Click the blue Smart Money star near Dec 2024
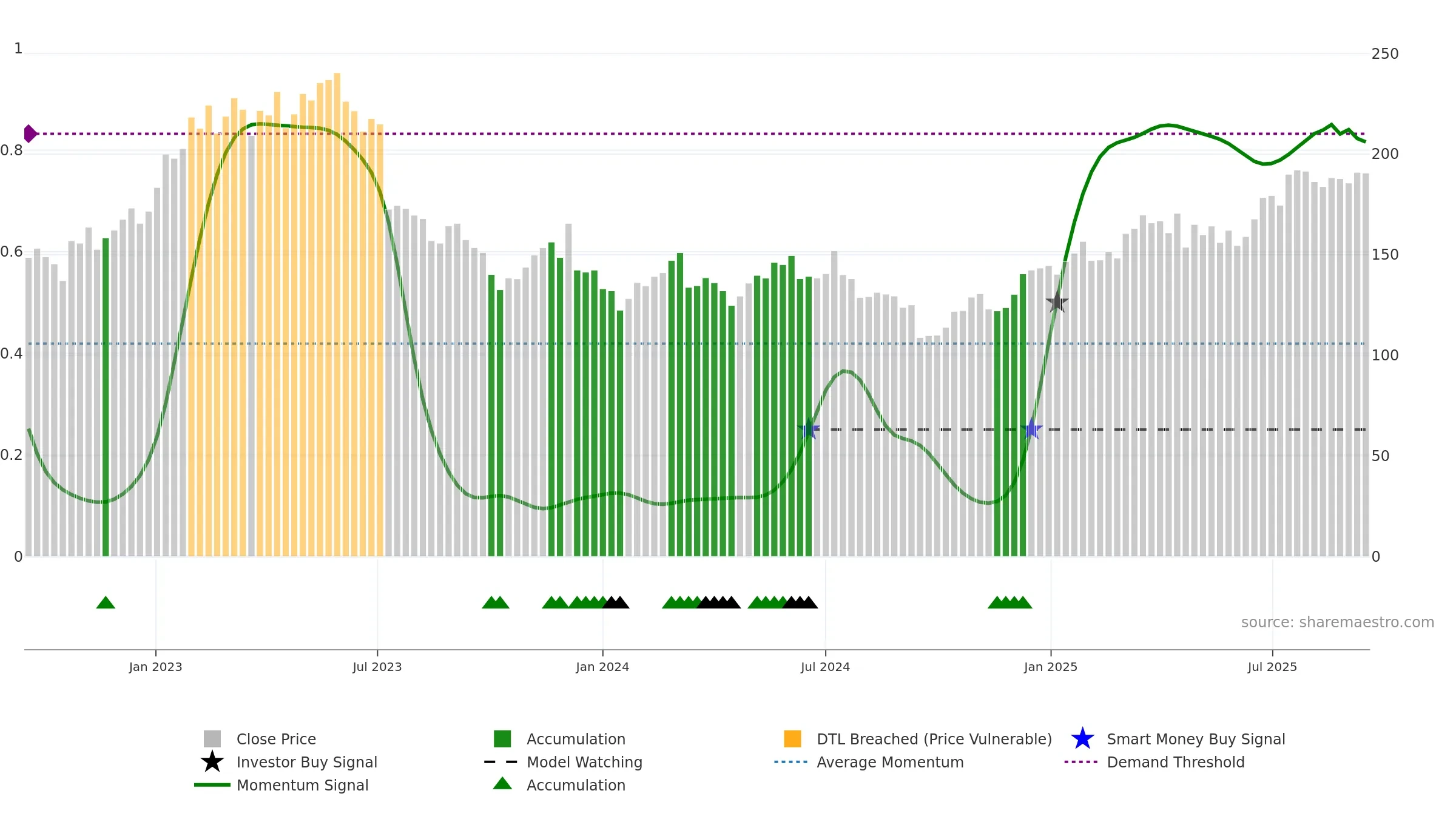 [1031, 429]
